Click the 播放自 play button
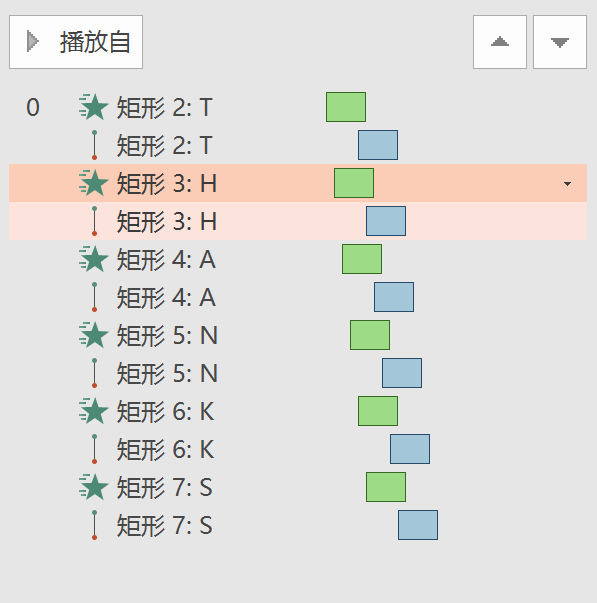597x603 pixels. pos(76,42)
